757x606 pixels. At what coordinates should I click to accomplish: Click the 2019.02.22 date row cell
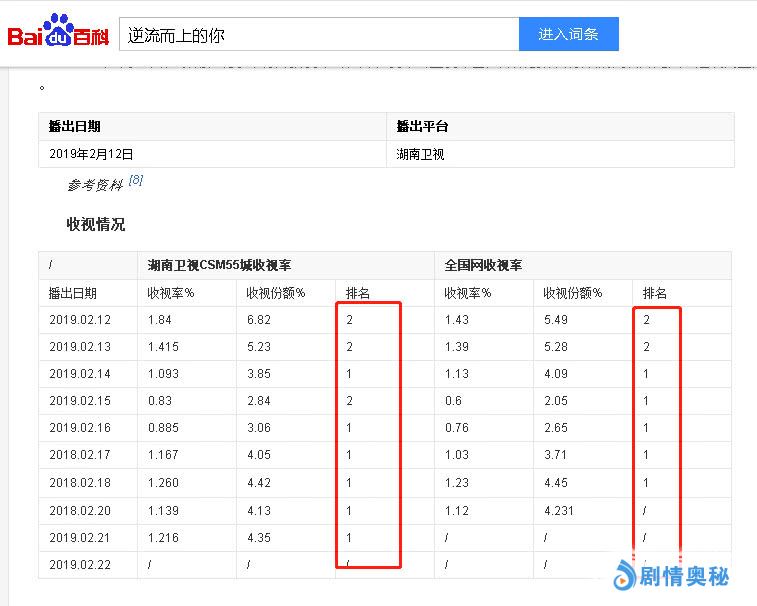coord(80,564)
